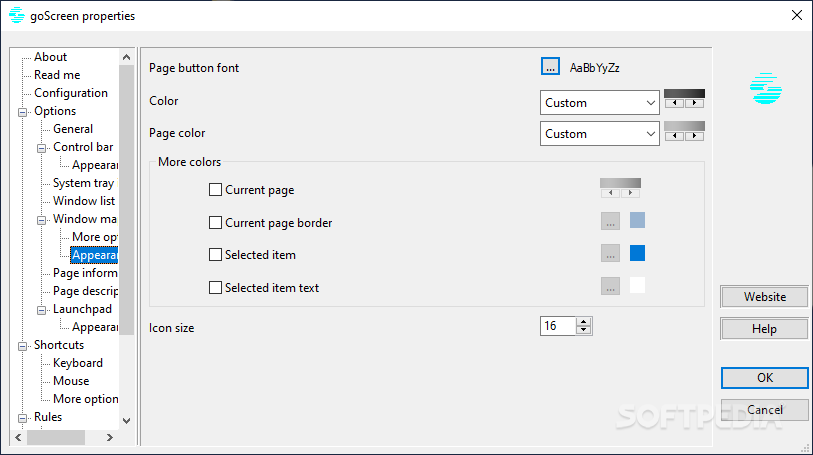The image size is (813, 455).
Task: Increase Icon size with up arrow
Action: 584,322
